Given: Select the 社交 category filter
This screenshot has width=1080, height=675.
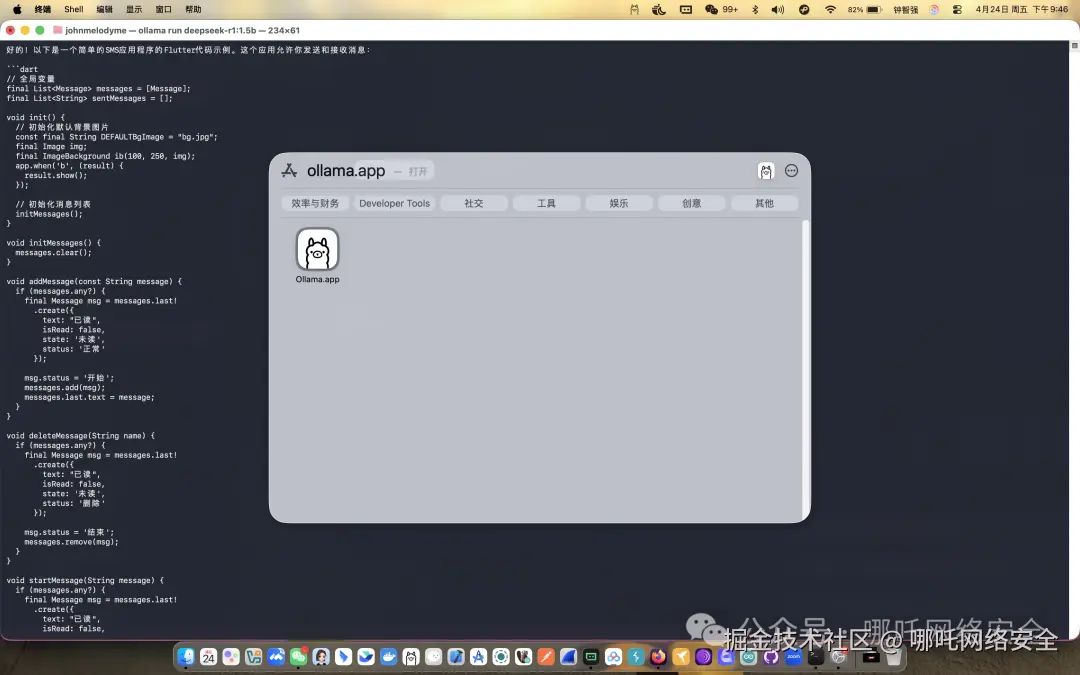Looking at the screenshot, I should click(474, 203).
